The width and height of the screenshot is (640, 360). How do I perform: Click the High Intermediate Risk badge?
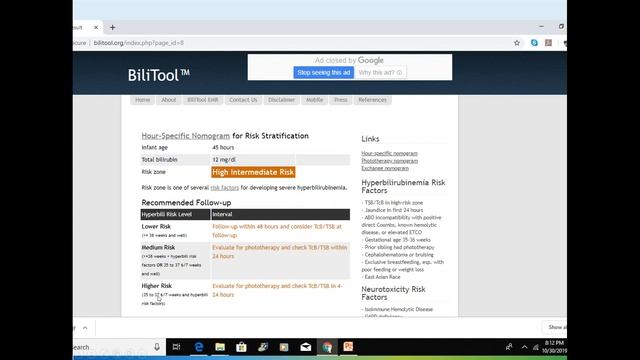(x=253, y=172)
